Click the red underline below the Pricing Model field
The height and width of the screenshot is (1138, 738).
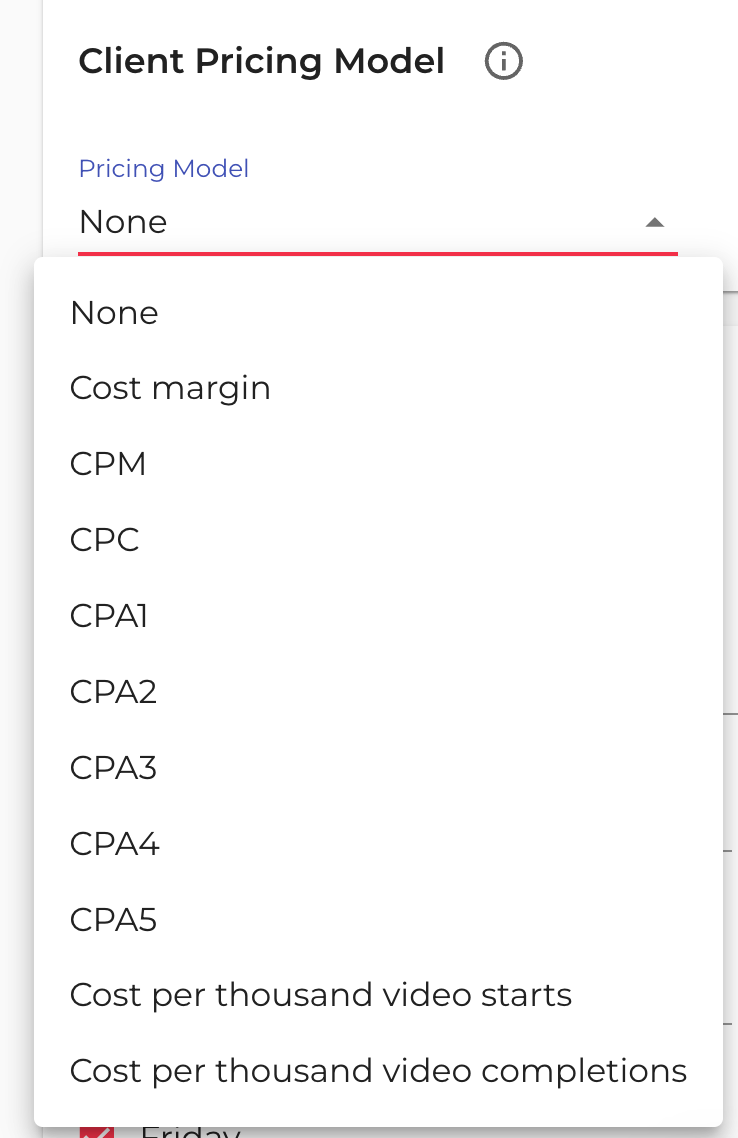click(x=378, y=253)
